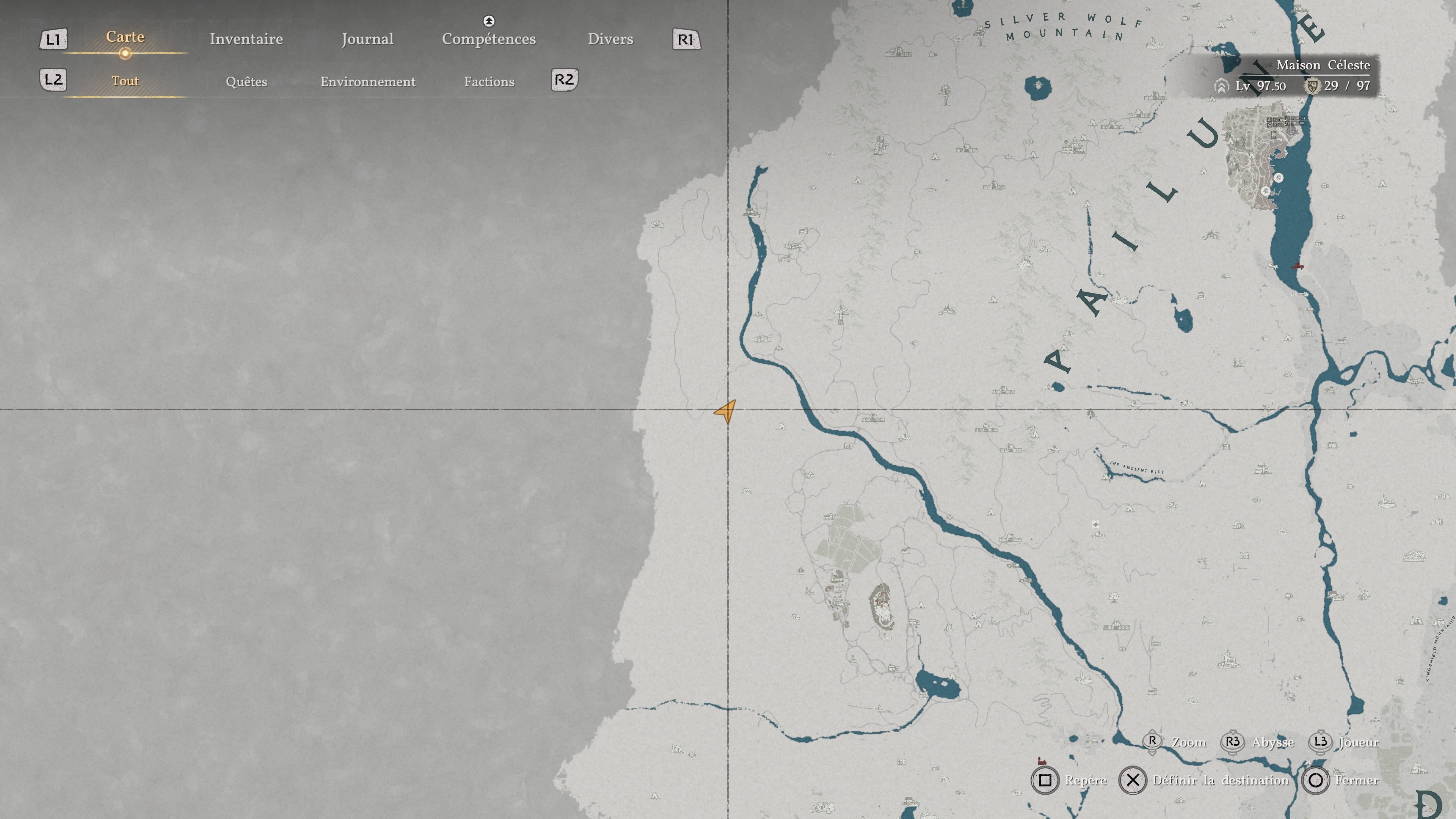
Task: Filter the map by Factions
Action: (x=490, y=82)
